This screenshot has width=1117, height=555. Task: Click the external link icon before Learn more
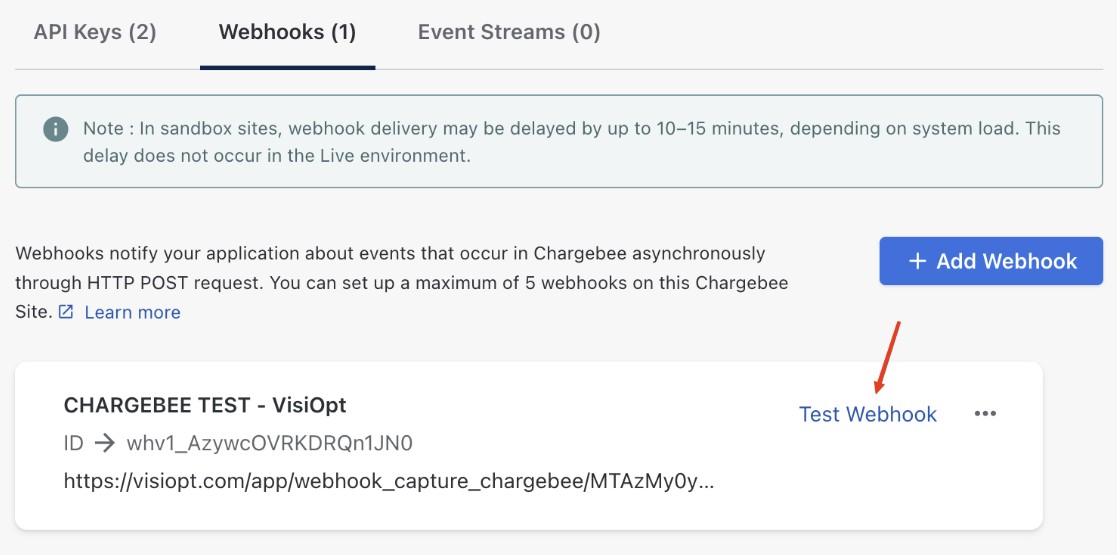66,312
